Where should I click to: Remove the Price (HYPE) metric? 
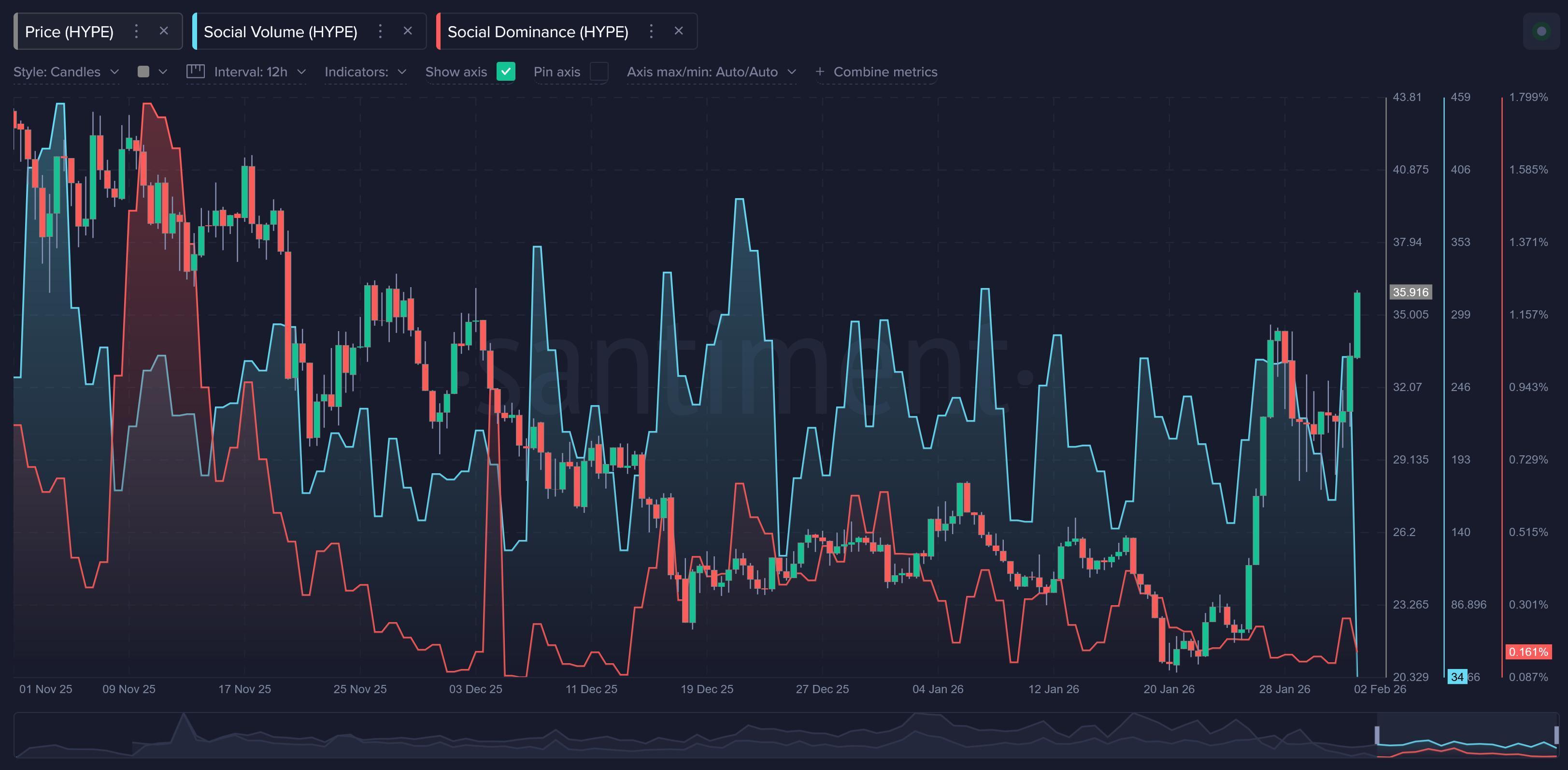coord(164,31)
